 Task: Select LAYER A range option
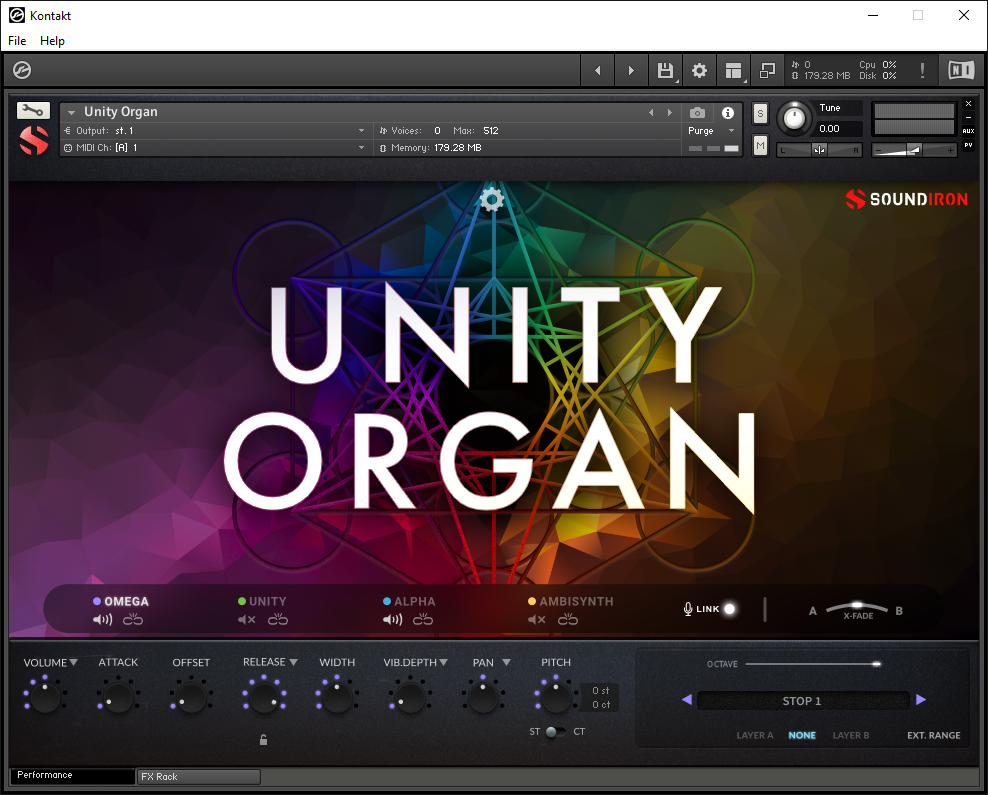click(x=755, y=735)
